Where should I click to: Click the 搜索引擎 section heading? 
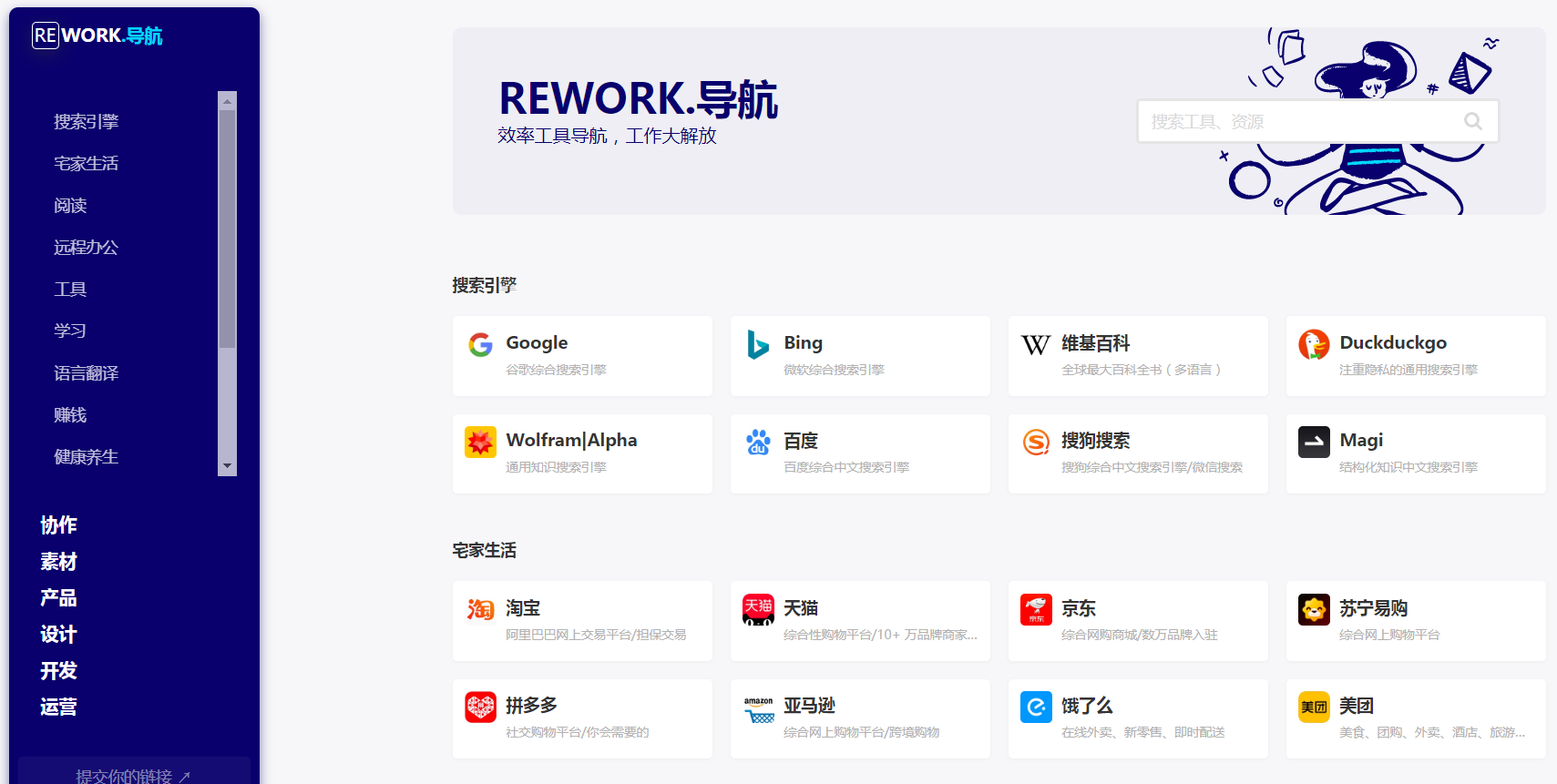[x=485, y=286]
